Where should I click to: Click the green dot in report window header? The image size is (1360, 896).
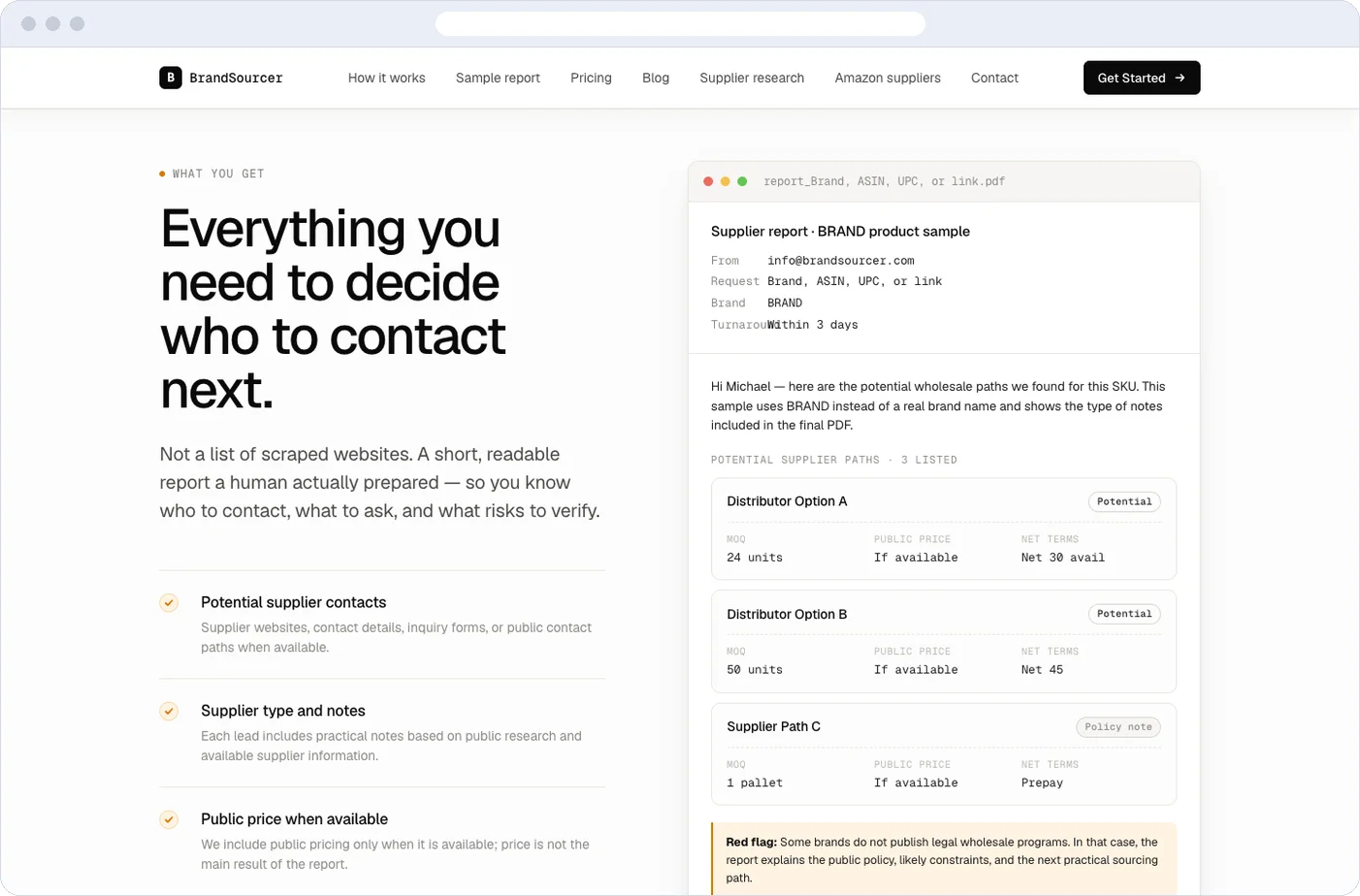click(742, 181)
